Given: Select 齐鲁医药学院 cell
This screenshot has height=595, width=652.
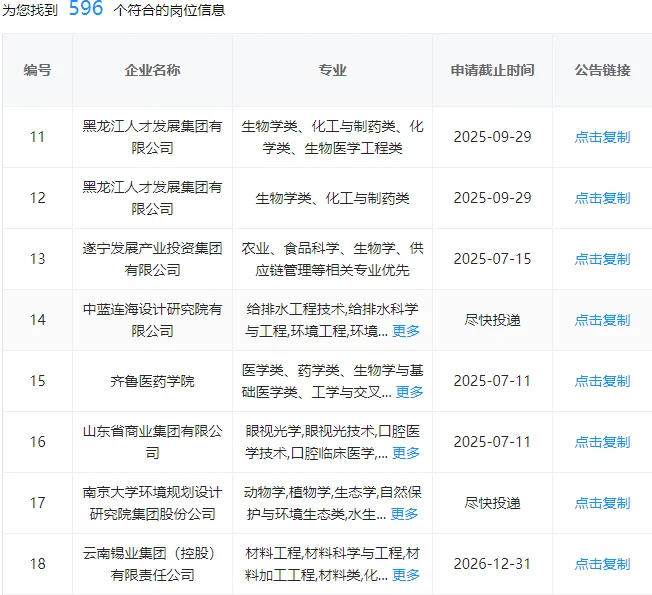Looking at the screenshot, I should click(152, 381).
